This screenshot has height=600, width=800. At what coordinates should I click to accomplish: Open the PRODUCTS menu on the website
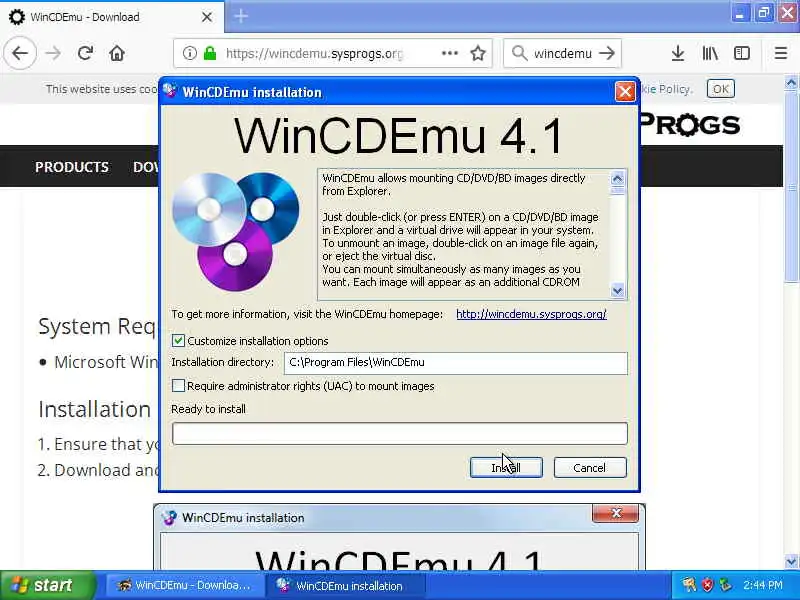click(72, 167)
